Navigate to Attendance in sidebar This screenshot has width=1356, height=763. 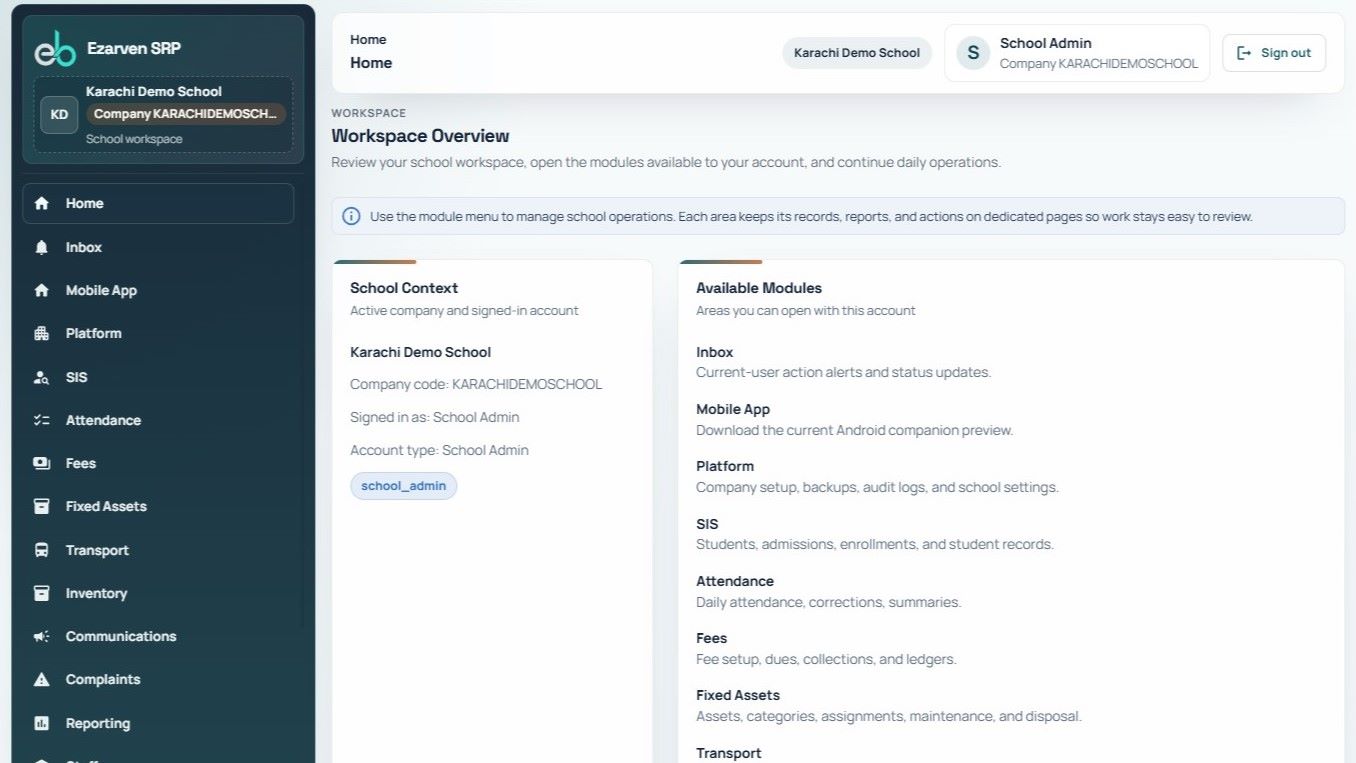click(x=158, y=420)
